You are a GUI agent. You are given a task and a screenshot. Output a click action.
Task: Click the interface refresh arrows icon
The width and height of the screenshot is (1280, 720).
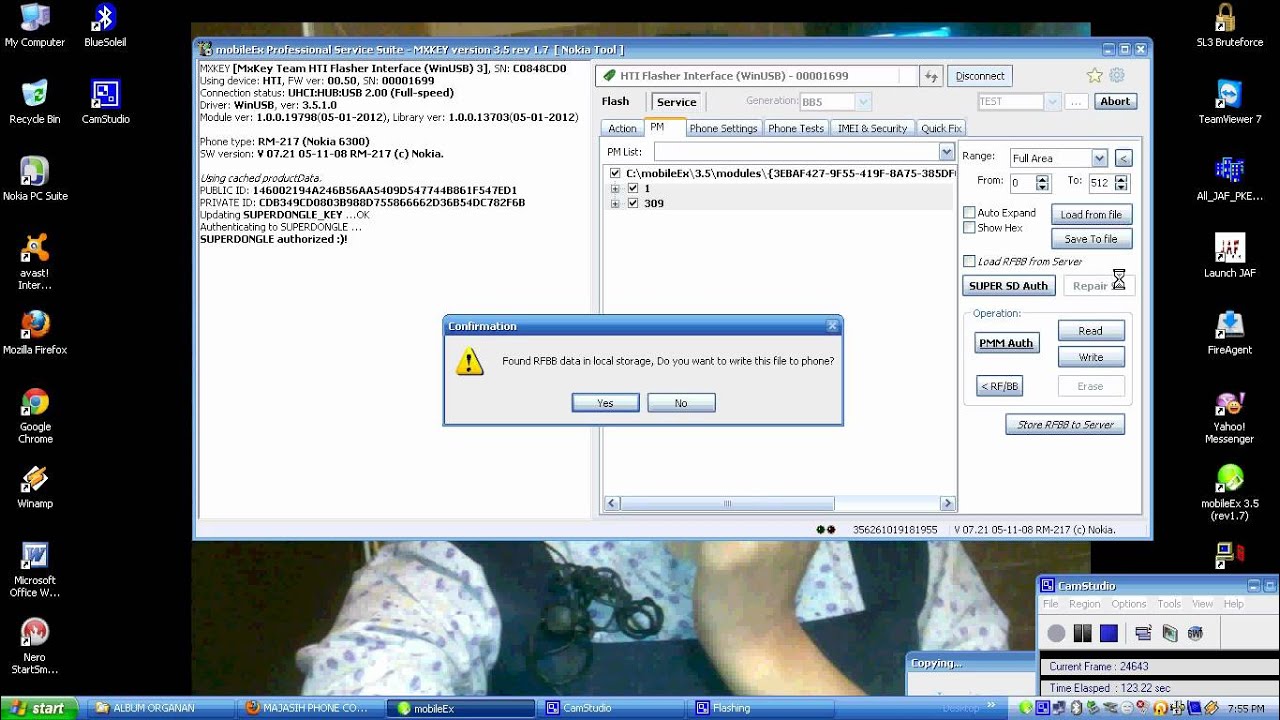point(931,76)
